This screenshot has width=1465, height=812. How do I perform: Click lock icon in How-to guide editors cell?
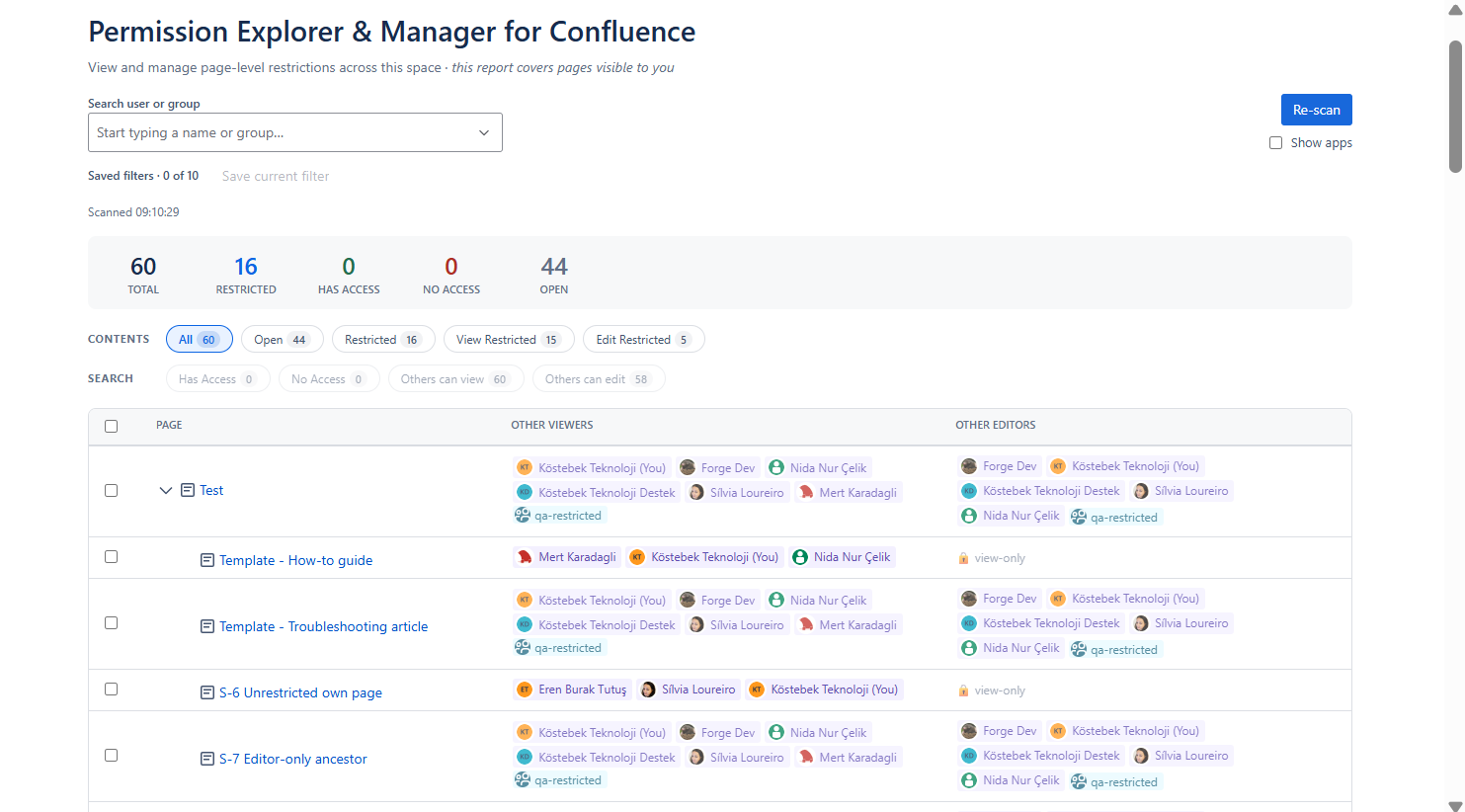click(x=963, y=558)
